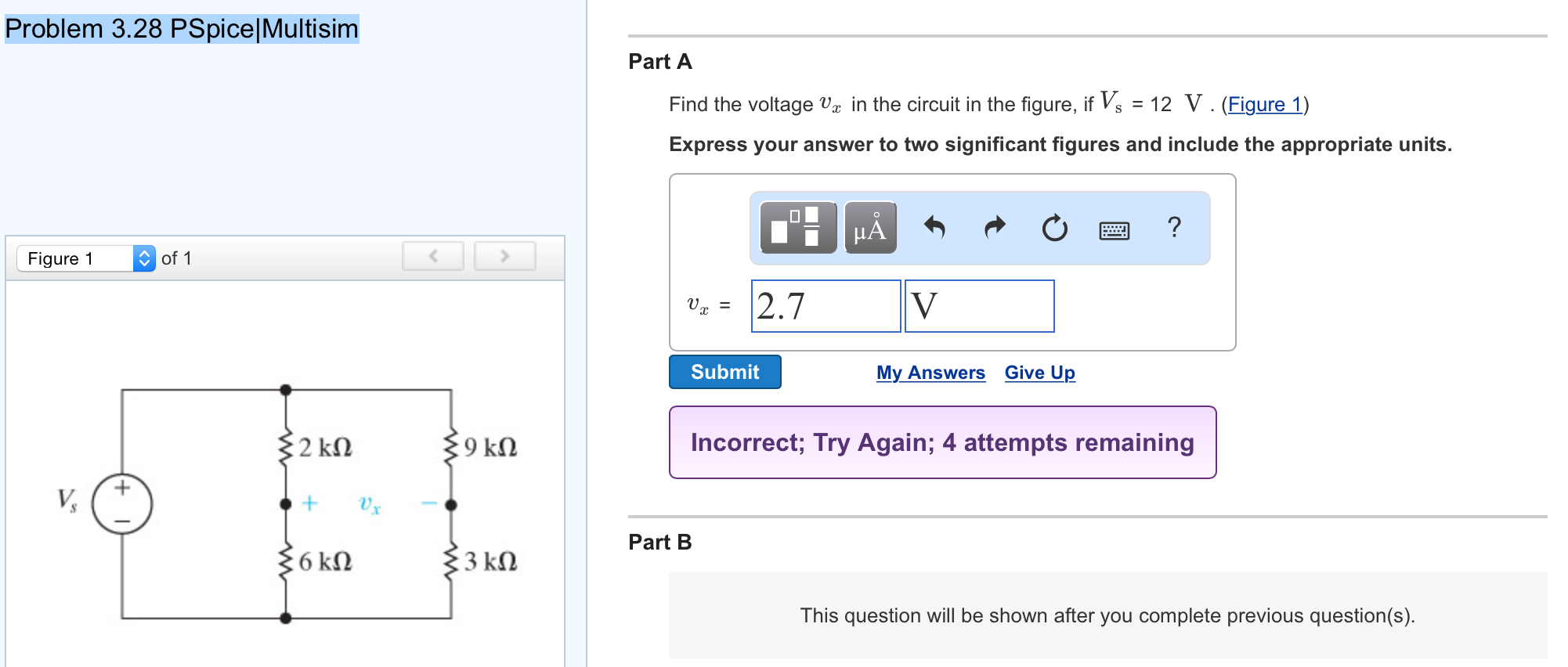Reset the answer field
The image size is (1568, 667).
coord(1053,228)
